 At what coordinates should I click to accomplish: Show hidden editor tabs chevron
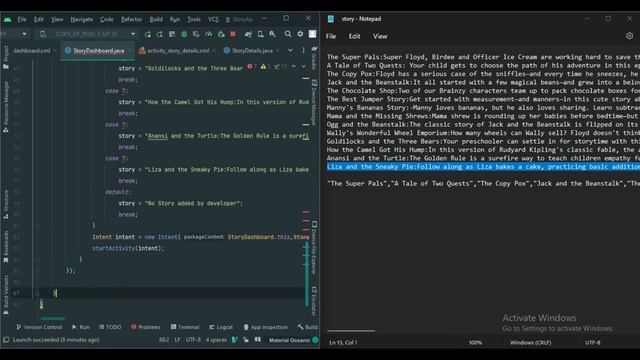tap(290, 51)
